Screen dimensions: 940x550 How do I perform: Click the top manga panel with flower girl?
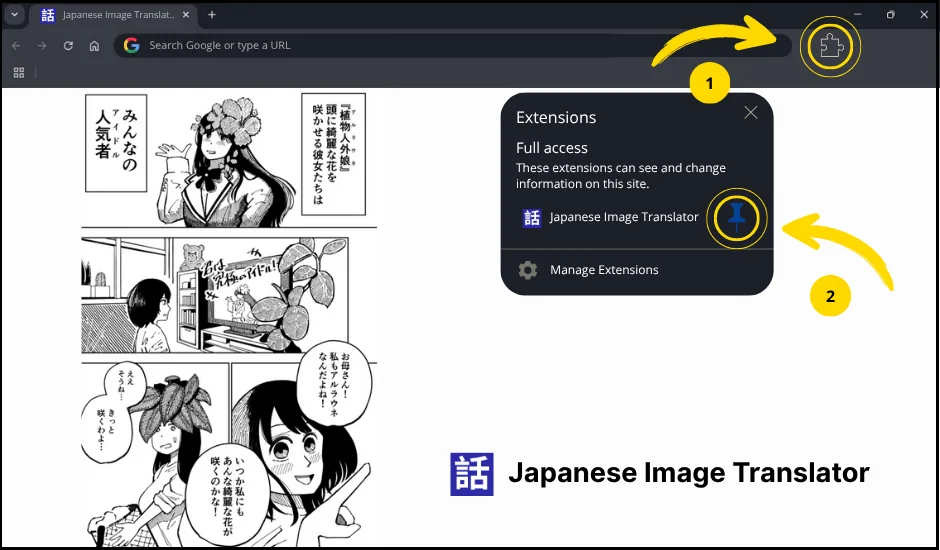[229, 158]
